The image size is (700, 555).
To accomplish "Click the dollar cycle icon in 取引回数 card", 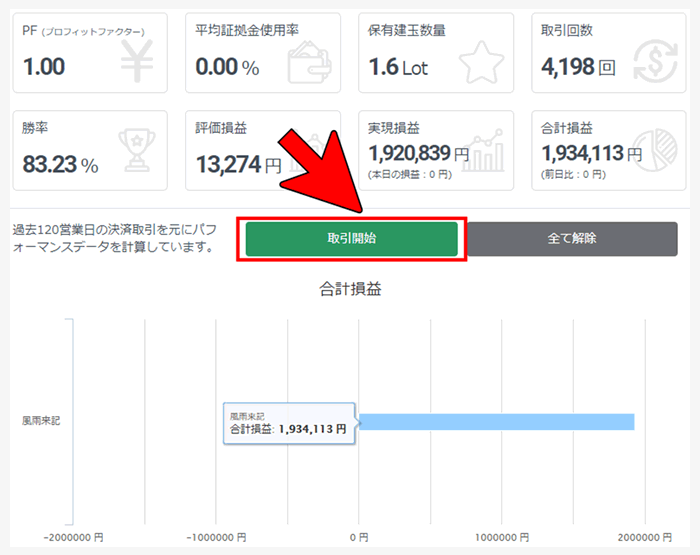I will click(655, 62).
